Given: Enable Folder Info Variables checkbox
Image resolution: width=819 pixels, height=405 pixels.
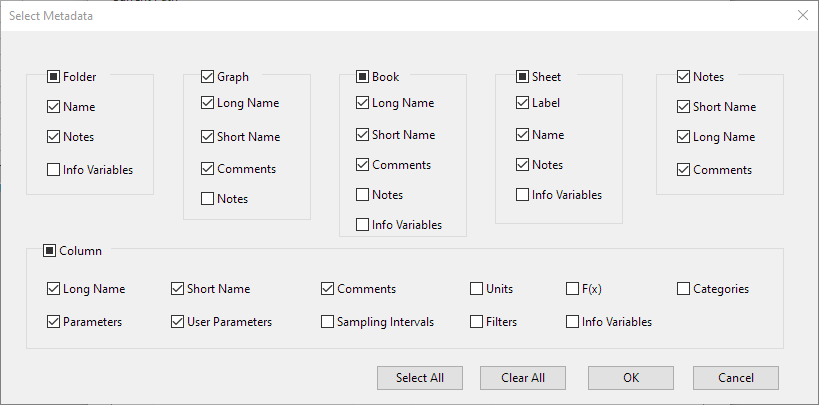Looking at the screenshot, I should tap(53, 170).
